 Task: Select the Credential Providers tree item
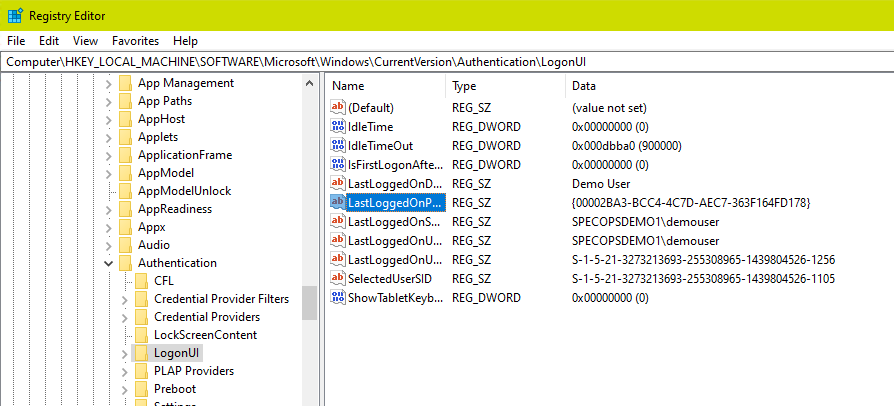point(207,317)
